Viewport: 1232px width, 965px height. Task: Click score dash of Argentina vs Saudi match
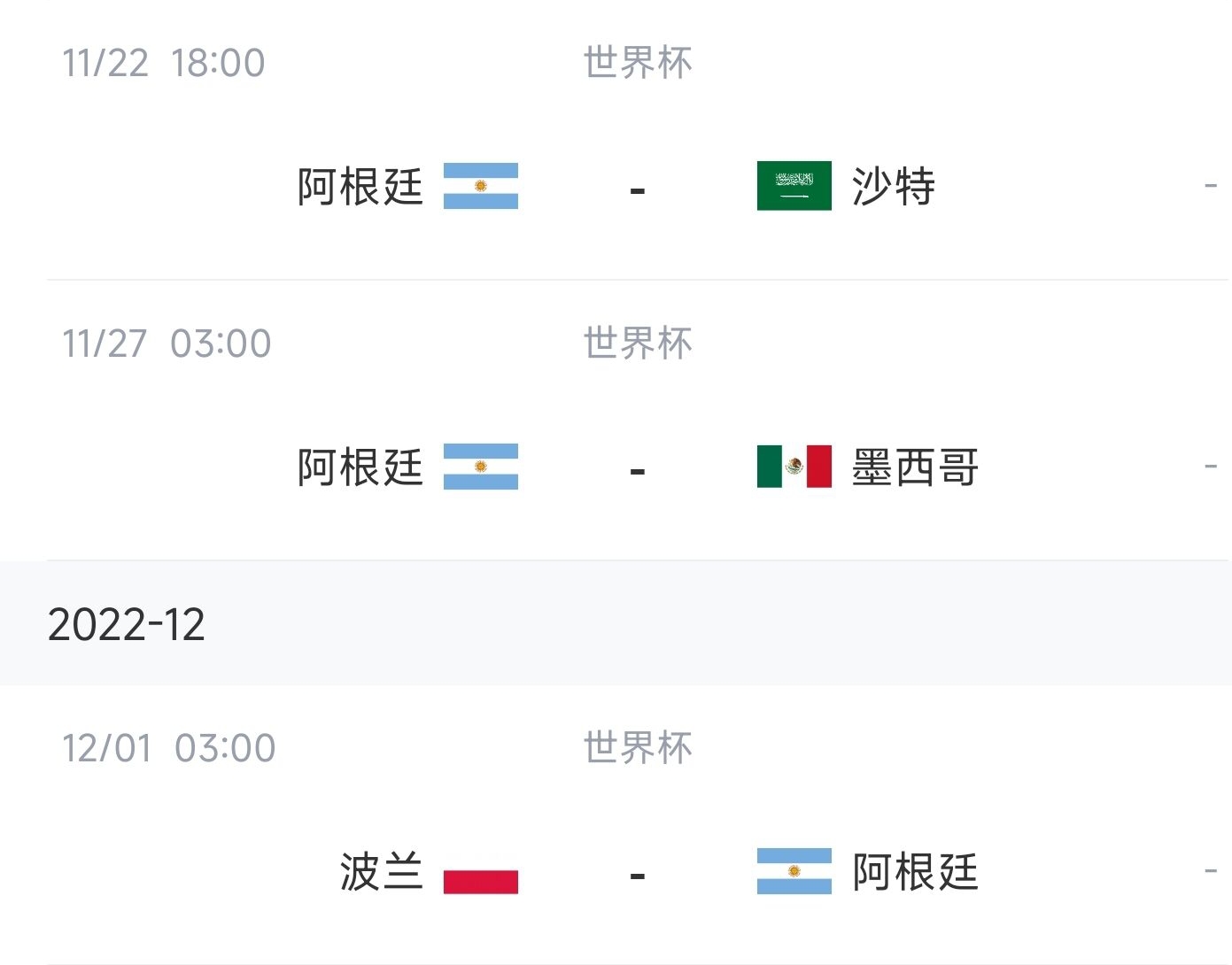[638, 190]
